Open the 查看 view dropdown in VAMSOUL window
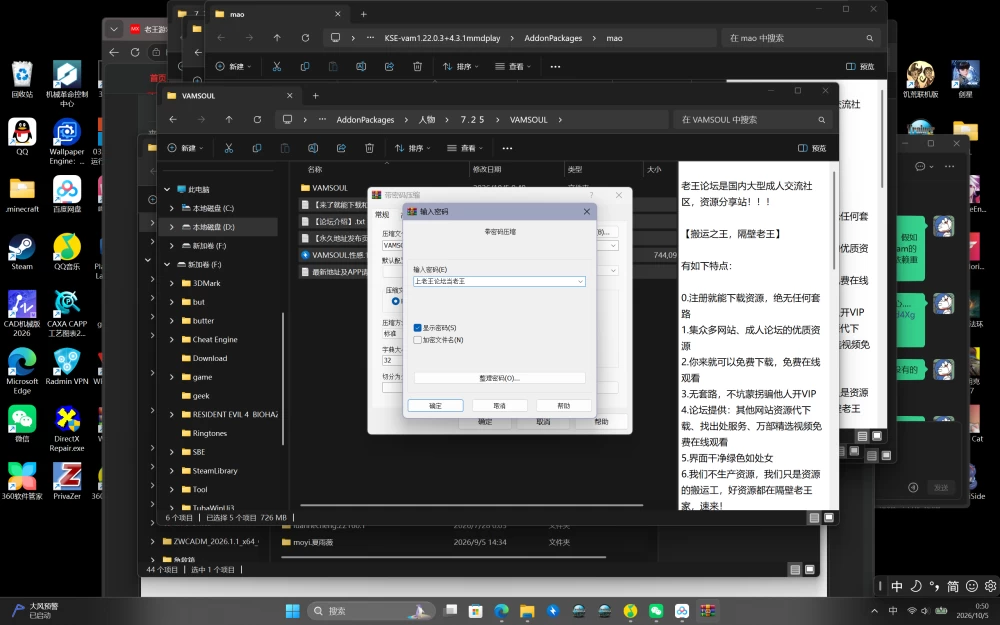Image resolution: width=1000 pixels, height=625 pixels. pos(465,148)
